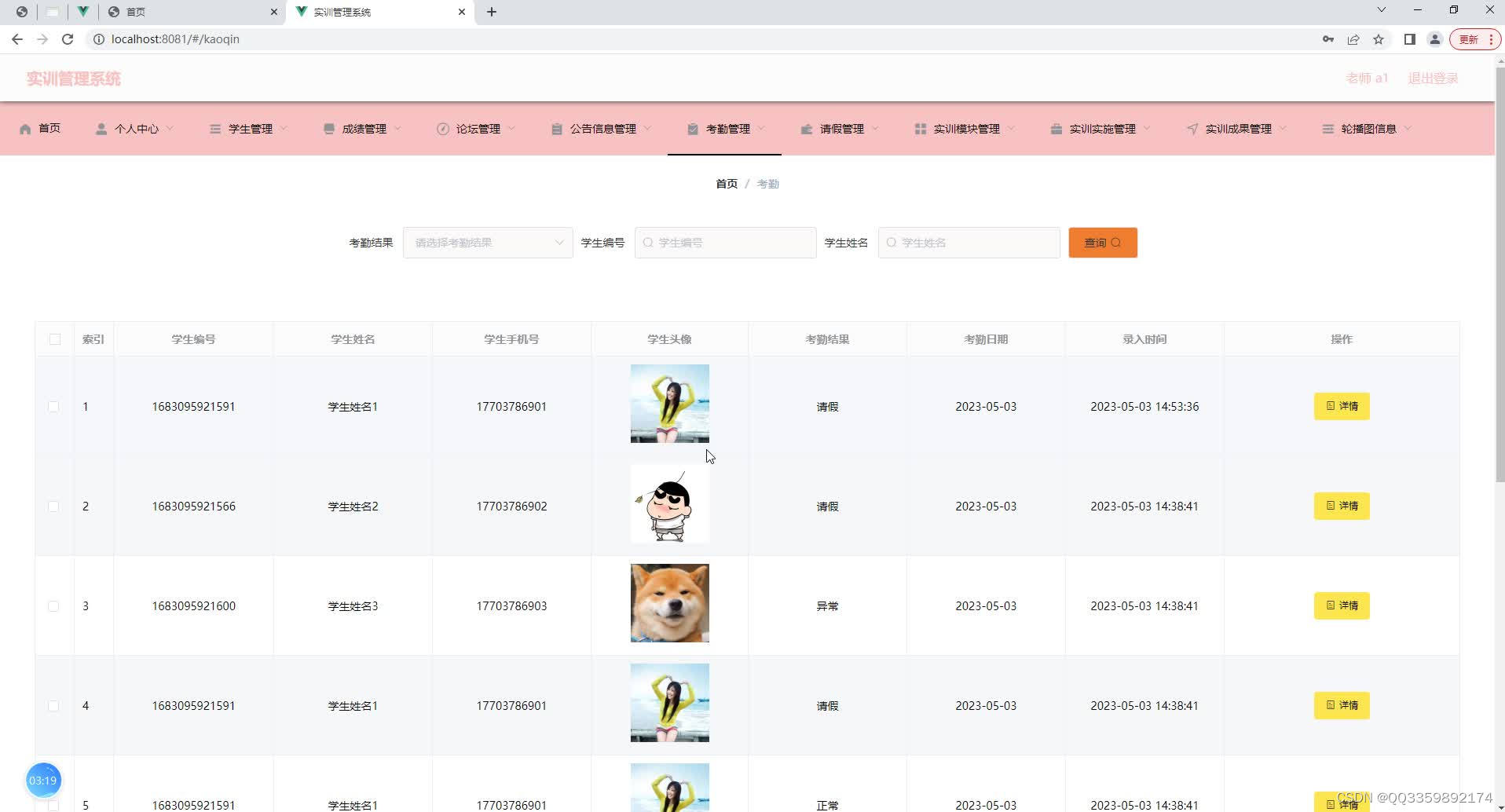Viewport: 1505px width, 812px height.
Task: Click the 老师 a1 user label
Action: pyautogui.click(x=1367, y=79)
